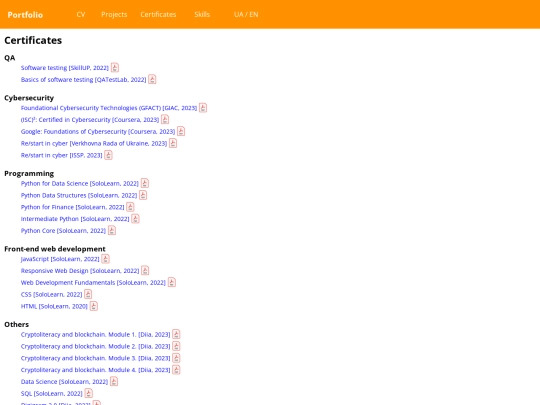The height and width of the screenshot is (405, 540).
Task: Open PDF icon for Data Science SoloLearn
Action: pos(114,381)
